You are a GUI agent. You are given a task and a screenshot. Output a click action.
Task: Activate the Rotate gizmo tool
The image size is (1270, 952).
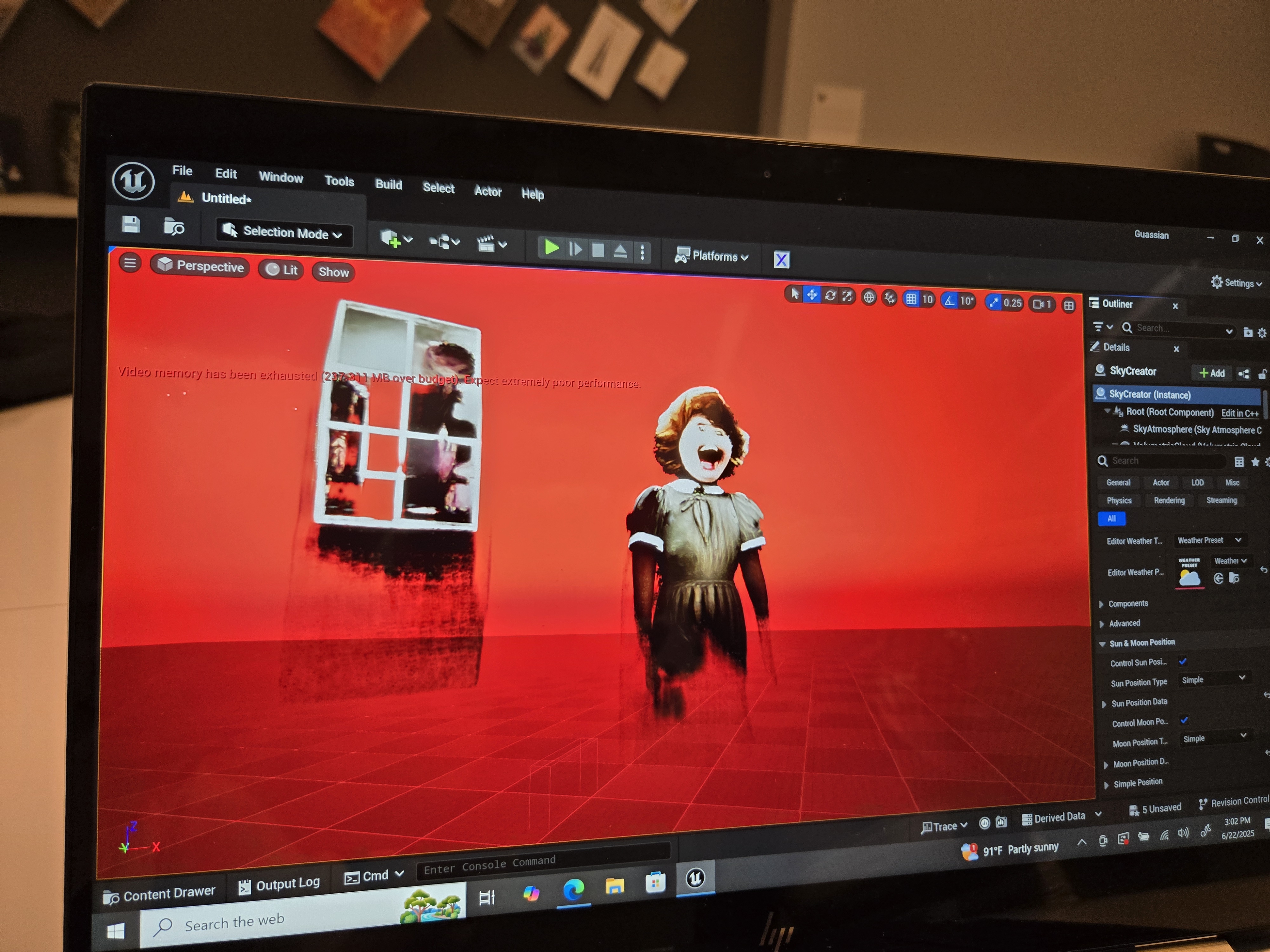point(830,295)
